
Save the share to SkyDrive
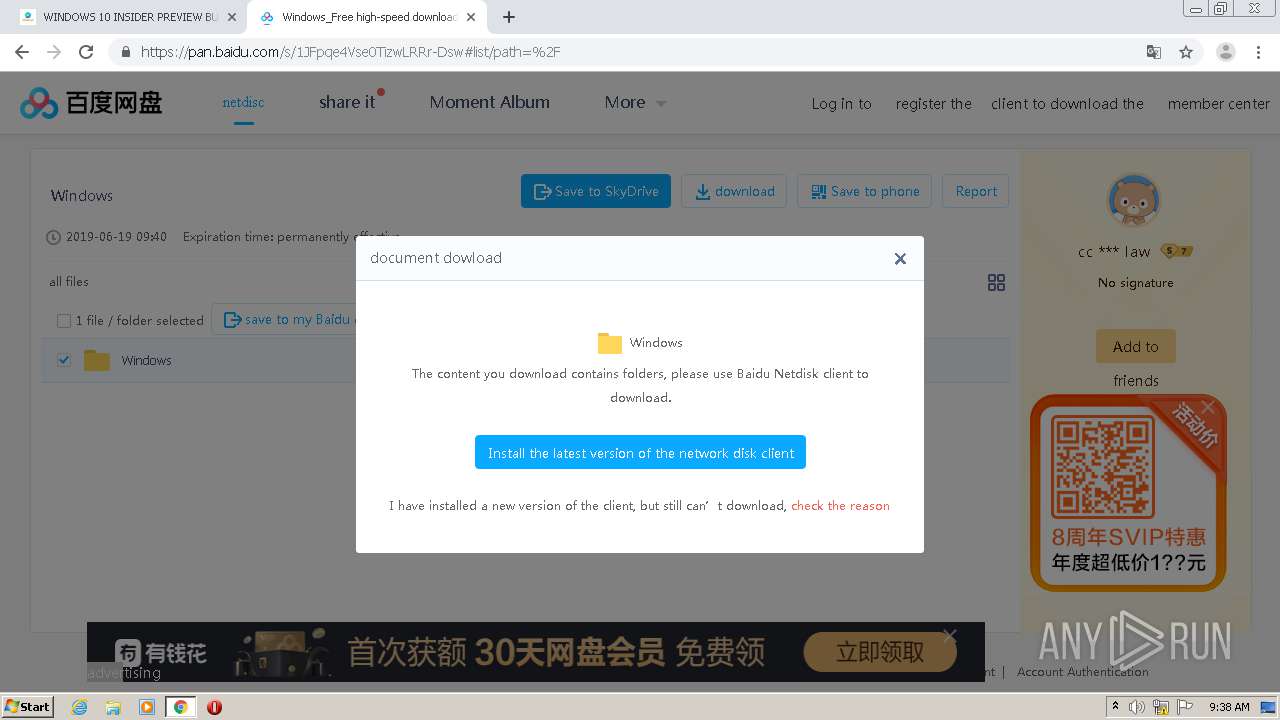[x=596, y=191]
